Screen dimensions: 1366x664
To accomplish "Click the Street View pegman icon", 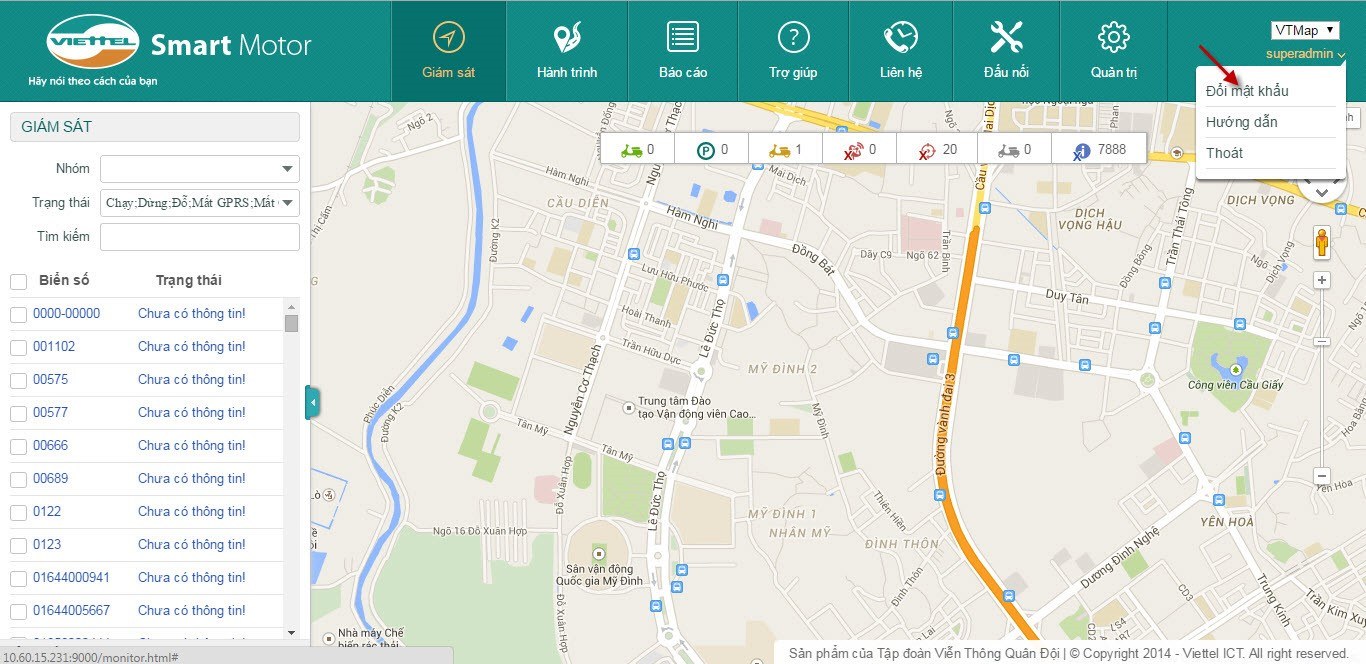I will click(1321, 243).
